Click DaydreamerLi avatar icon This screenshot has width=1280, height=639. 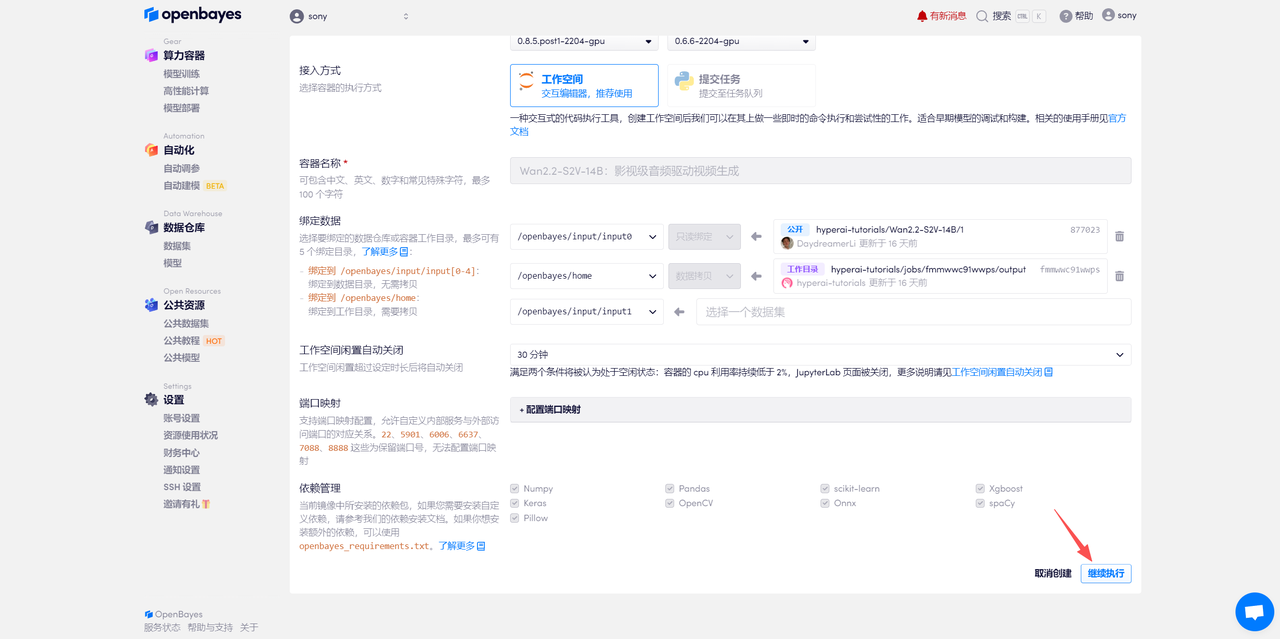(787, 243)
